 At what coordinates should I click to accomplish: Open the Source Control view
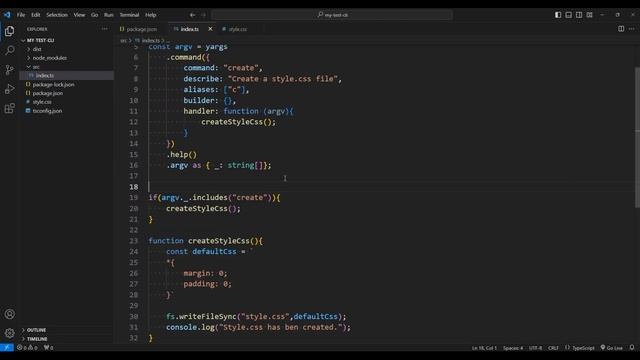click(9, 69)
